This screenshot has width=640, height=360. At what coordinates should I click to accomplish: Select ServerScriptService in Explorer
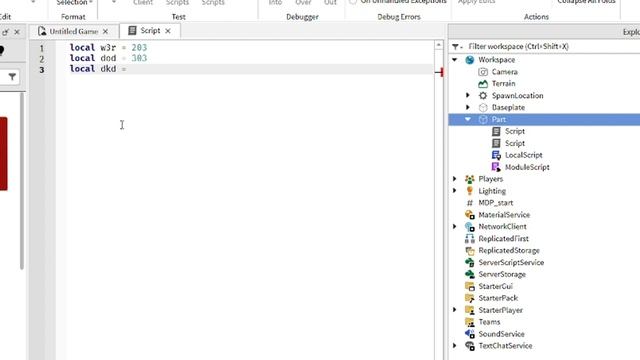511,262
